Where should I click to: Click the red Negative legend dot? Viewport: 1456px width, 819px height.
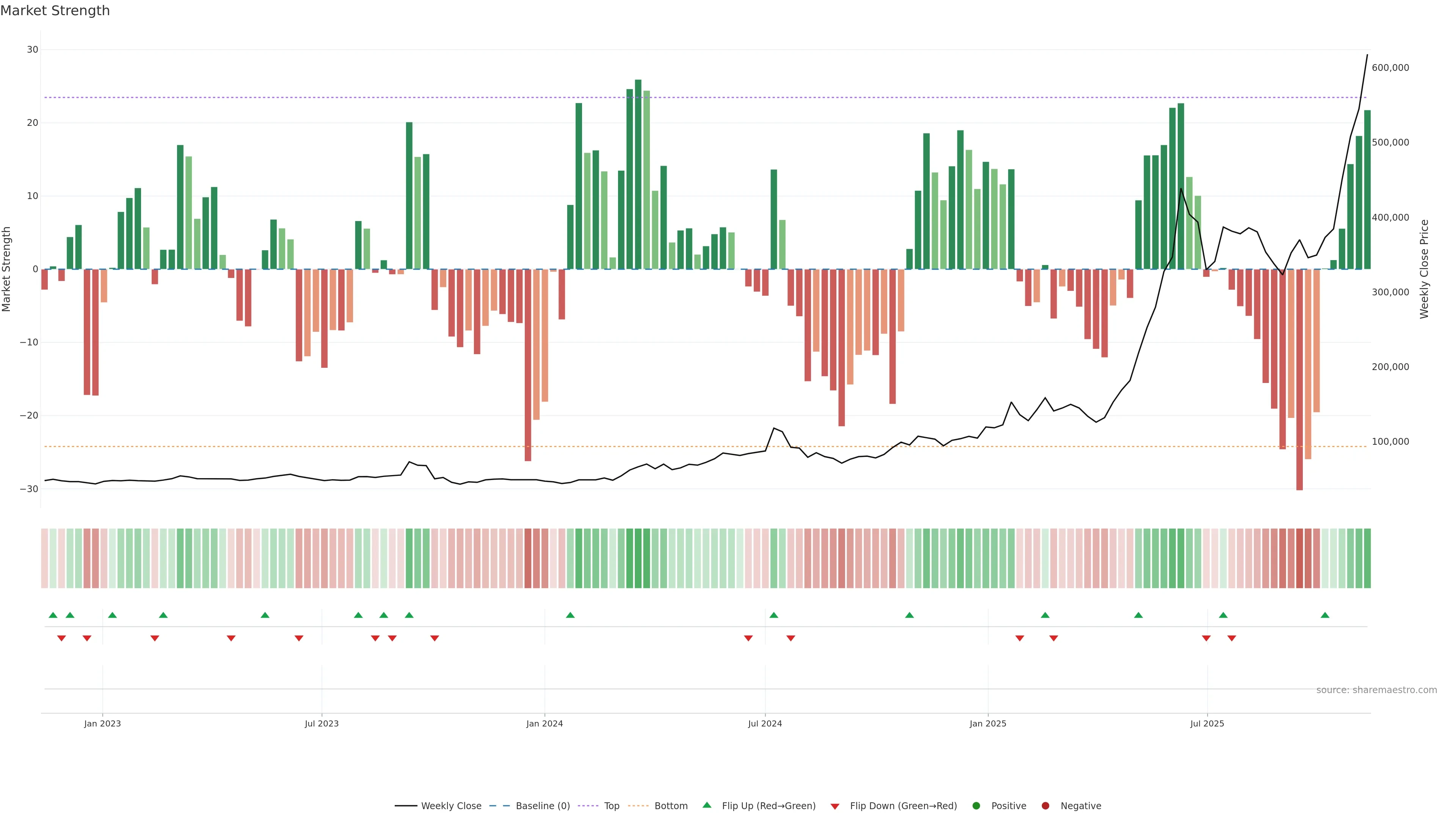click(1045, 806)
